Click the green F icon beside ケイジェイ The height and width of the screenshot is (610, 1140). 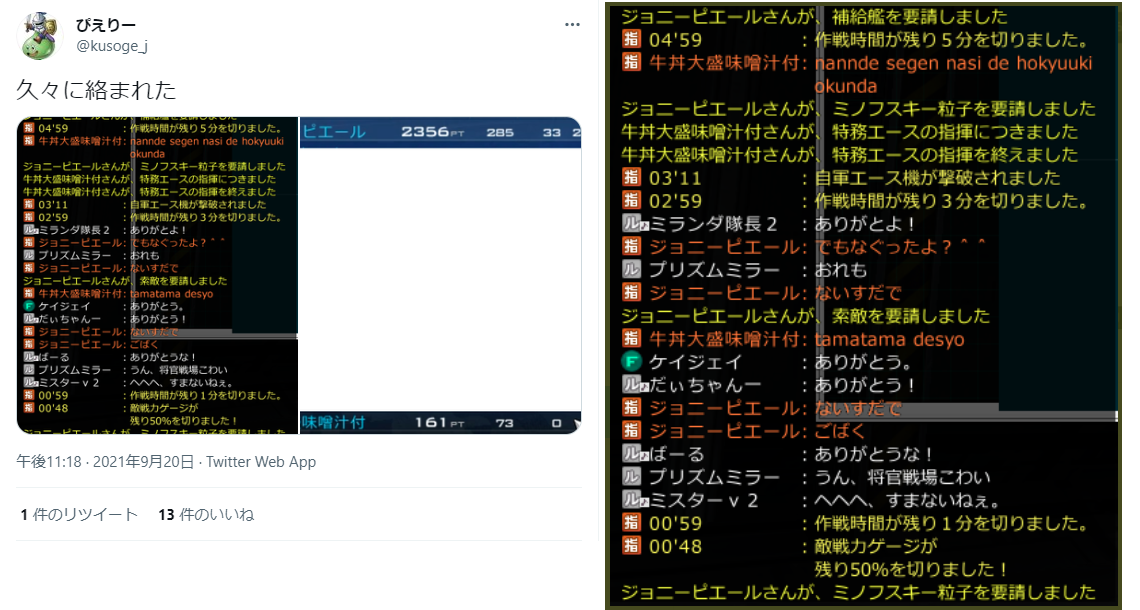click(631, 362)
